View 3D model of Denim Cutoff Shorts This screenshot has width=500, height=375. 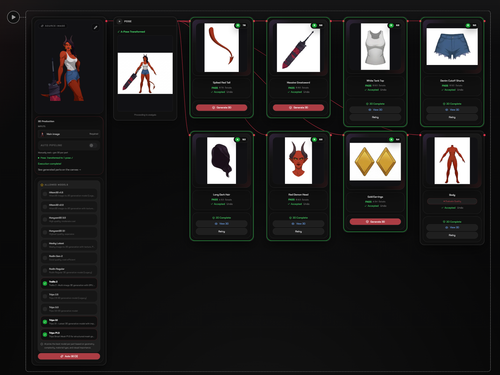[x=452, y=110]
